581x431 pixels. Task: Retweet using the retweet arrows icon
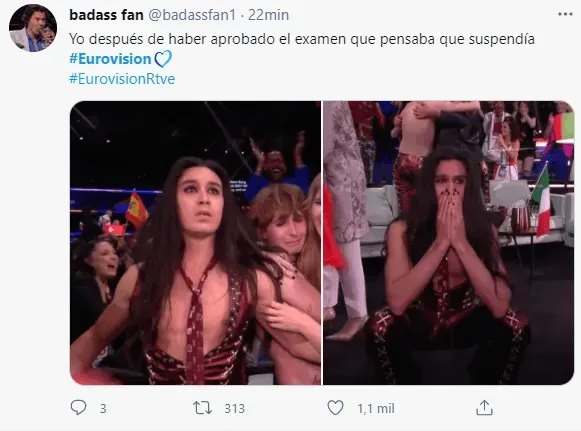pyautogui.click(x=202, y=408)
